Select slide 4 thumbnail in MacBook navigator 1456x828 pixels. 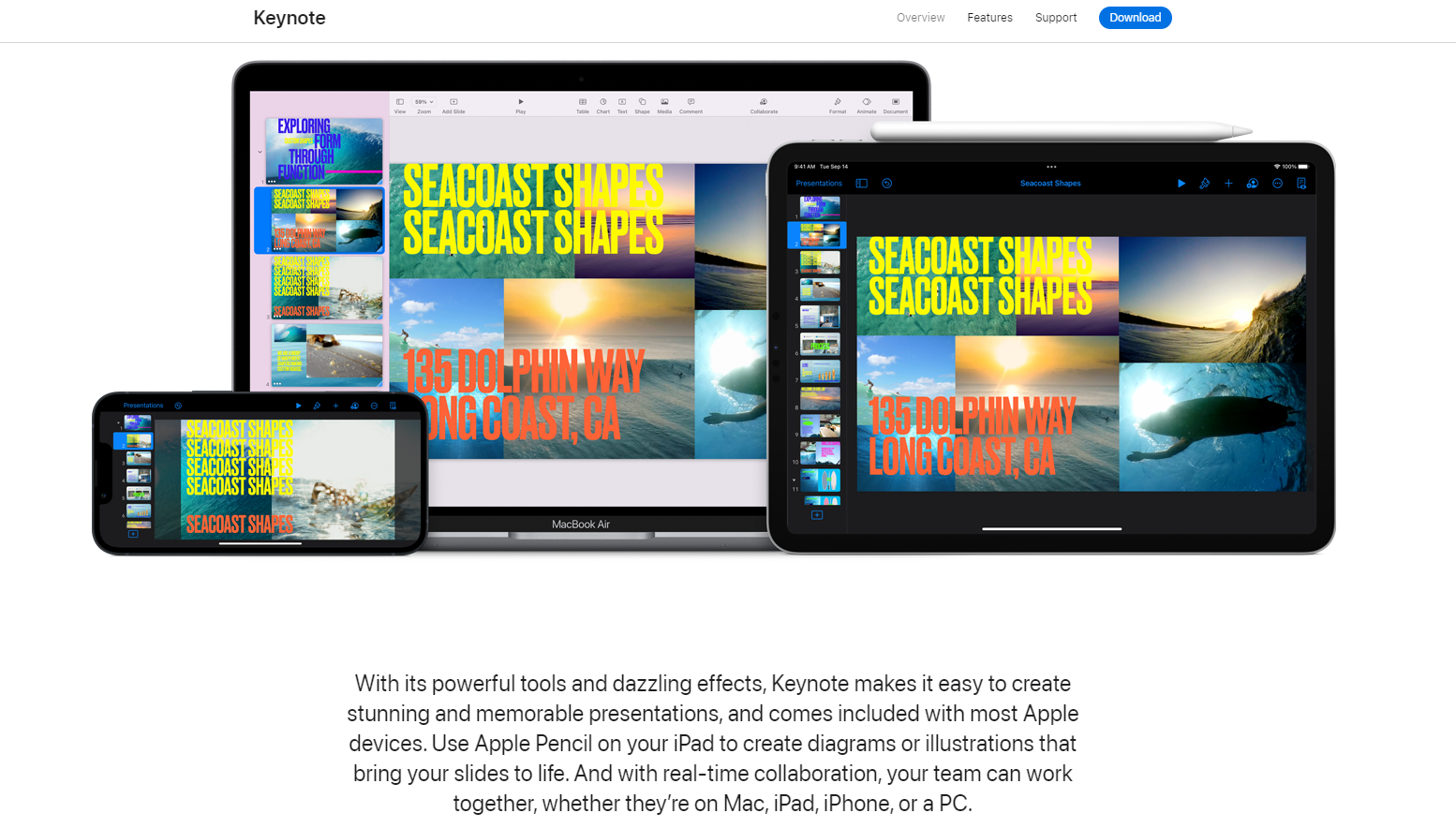pos(328,354)
